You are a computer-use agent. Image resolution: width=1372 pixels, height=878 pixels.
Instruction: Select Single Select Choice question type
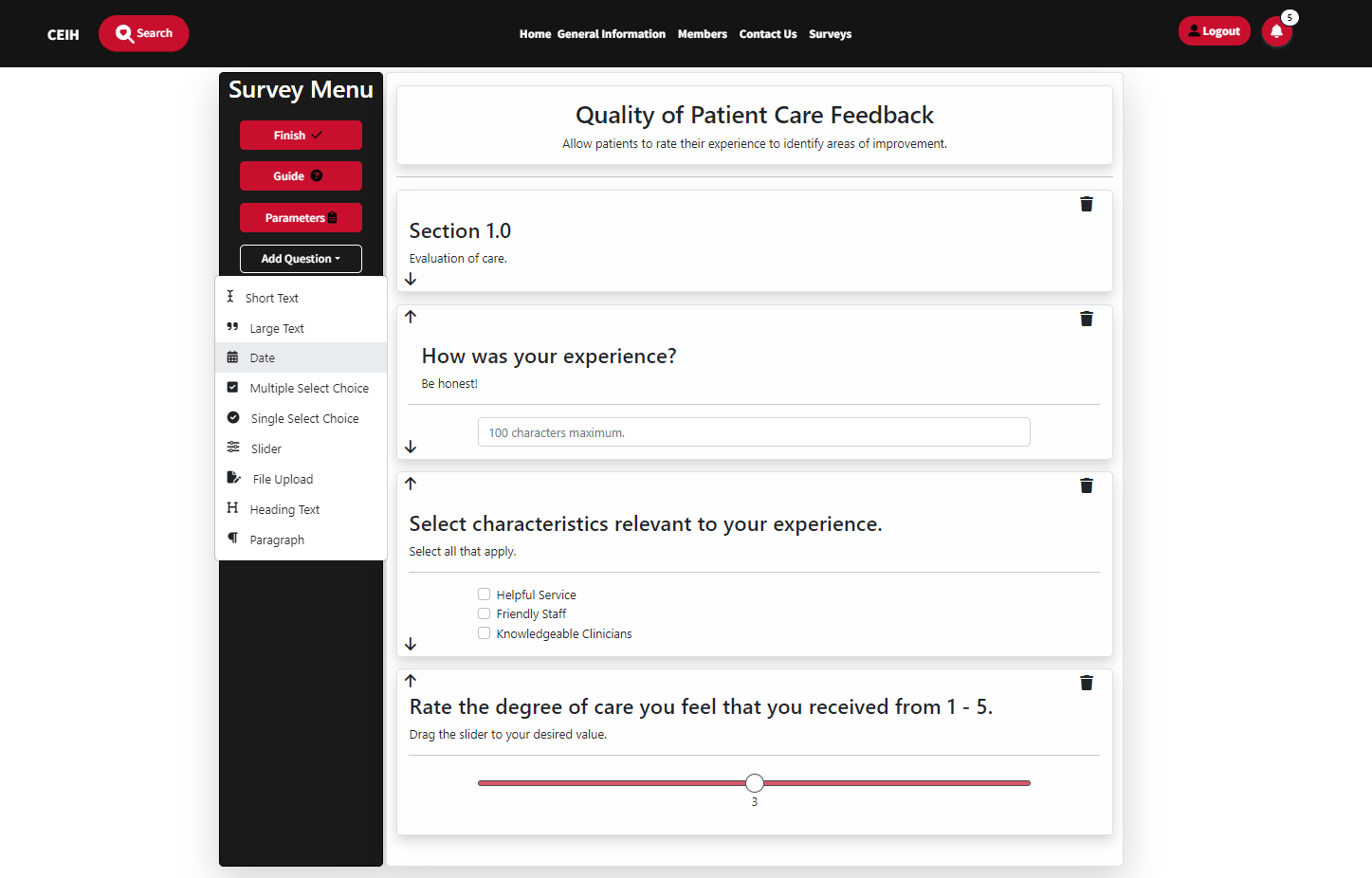point(303,419)
